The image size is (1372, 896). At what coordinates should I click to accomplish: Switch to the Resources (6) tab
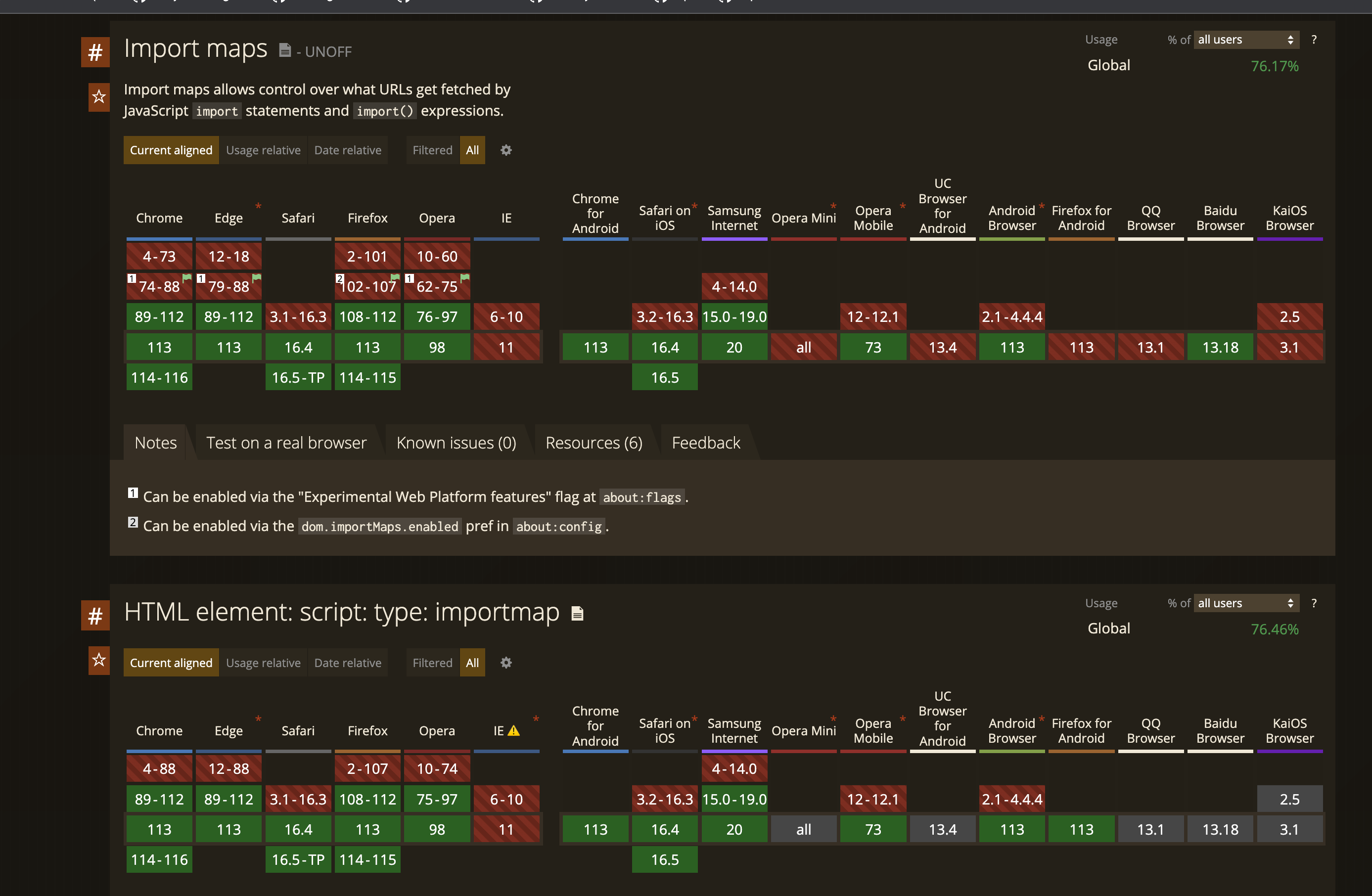pyautogui.click(x=594, y=442)
